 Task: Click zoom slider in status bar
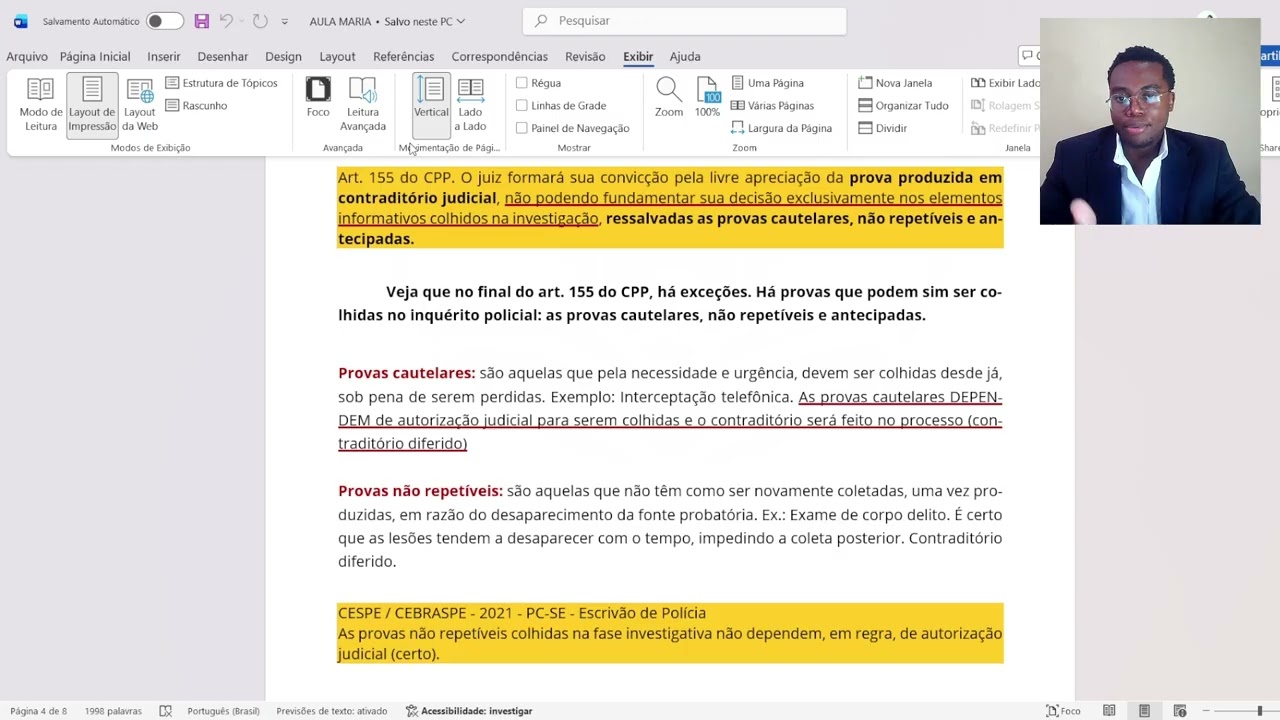[x=1246, y=711]
